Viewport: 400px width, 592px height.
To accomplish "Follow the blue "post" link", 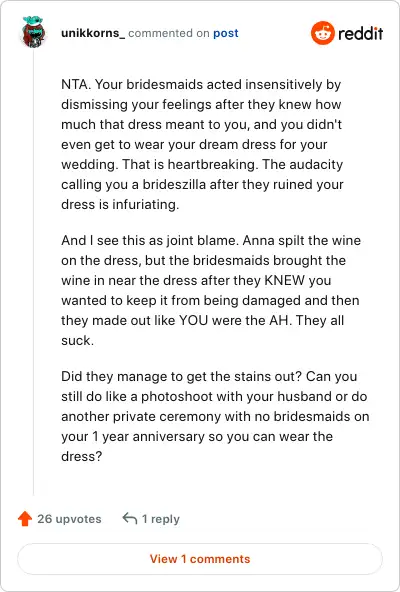I will pyautogui.click(x=225, y=33).
